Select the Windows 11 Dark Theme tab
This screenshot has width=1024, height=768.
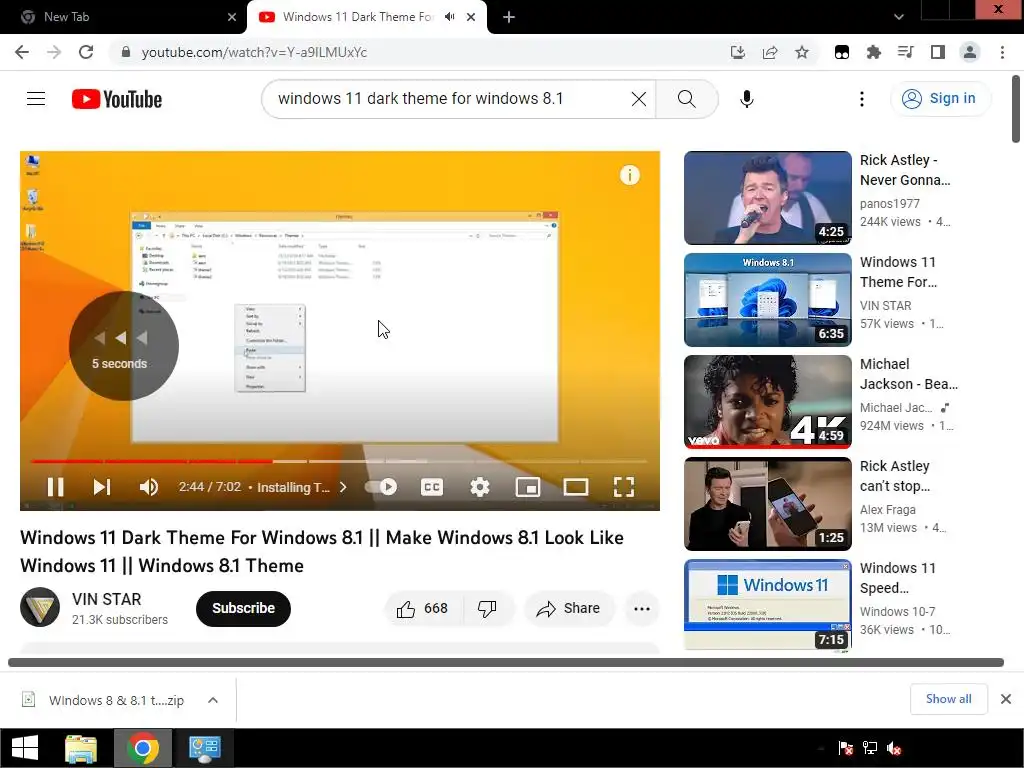pyautogui.click(x=359, y=17)
